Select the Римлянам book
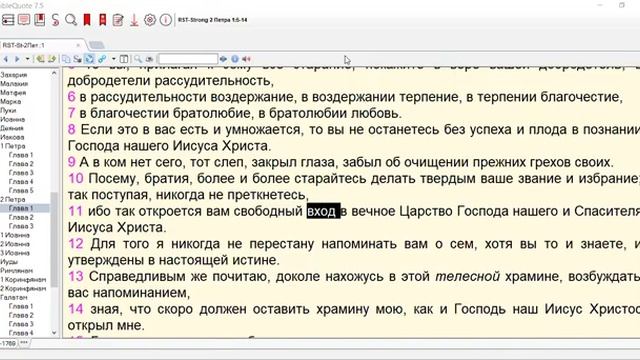The image size is (640, 360). pos(16,271)
